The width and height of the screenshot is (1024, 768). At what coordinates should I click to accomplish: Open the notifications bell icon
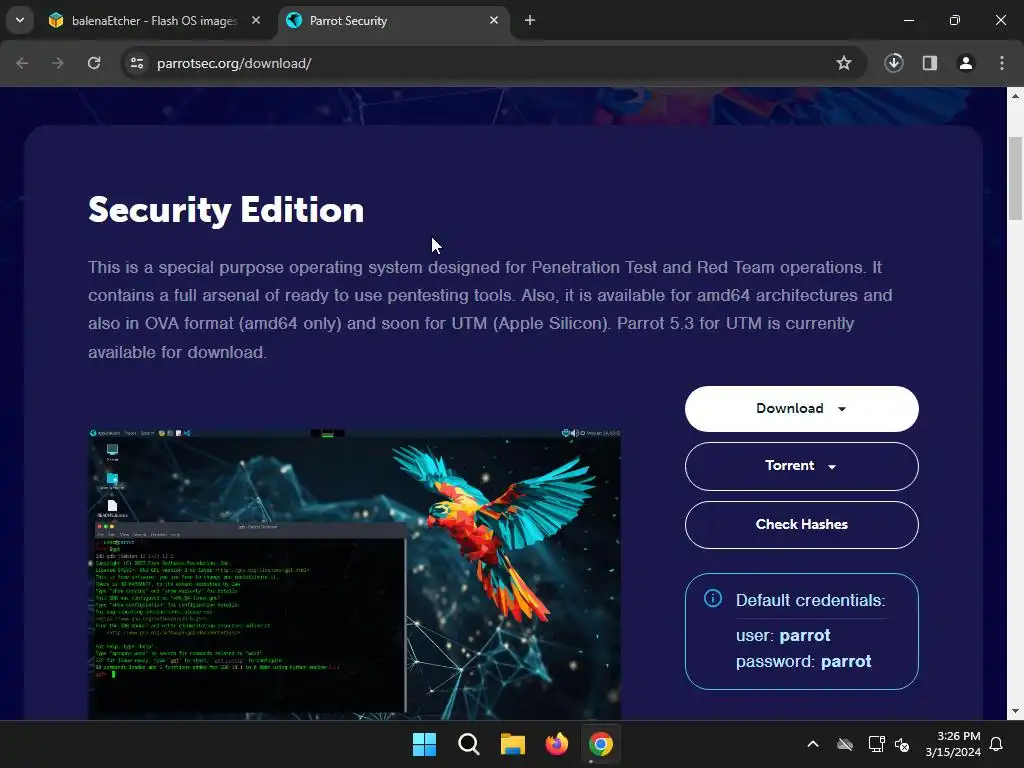[x=997, y=744]
